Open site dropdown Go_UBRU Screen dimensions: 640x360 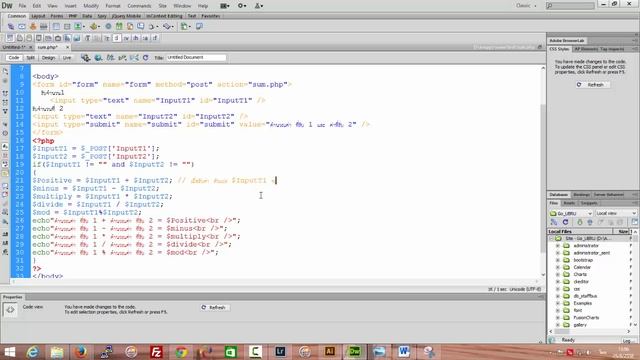coord(571,213)
